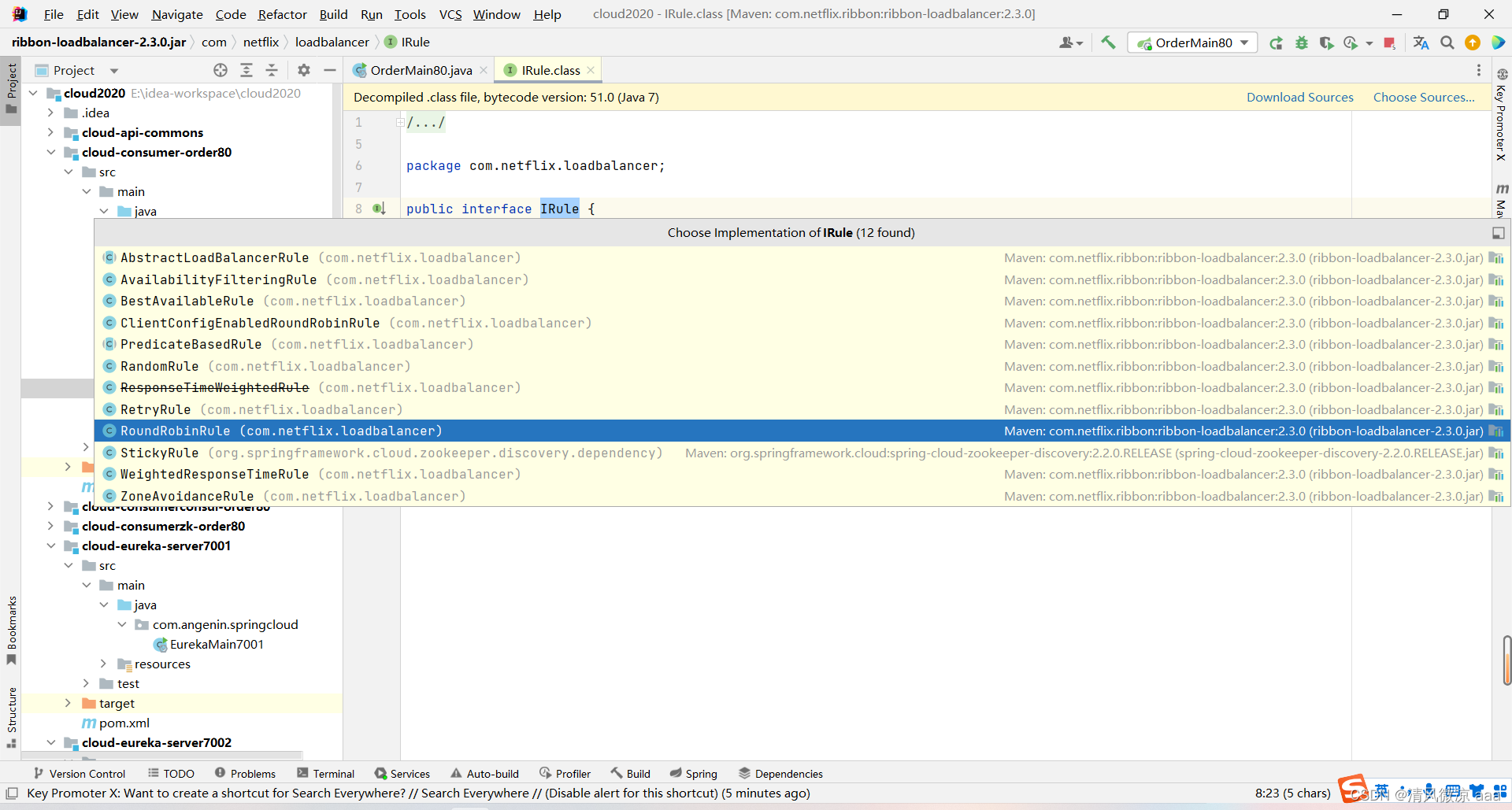Open the Dependencies tool window
The image size is (1512, 810).
click(780, 774)
